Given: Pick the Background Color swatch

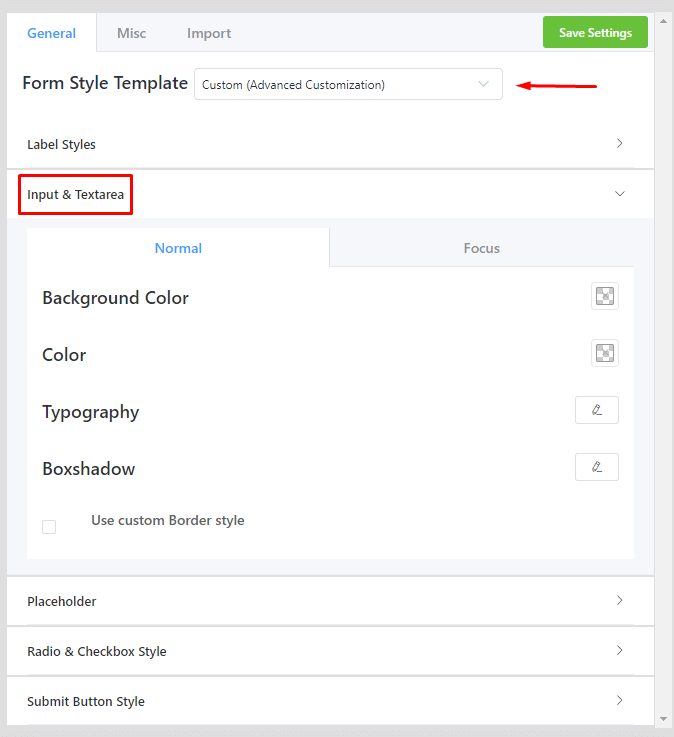Looking at the screenshot, I should coord(604,296).
